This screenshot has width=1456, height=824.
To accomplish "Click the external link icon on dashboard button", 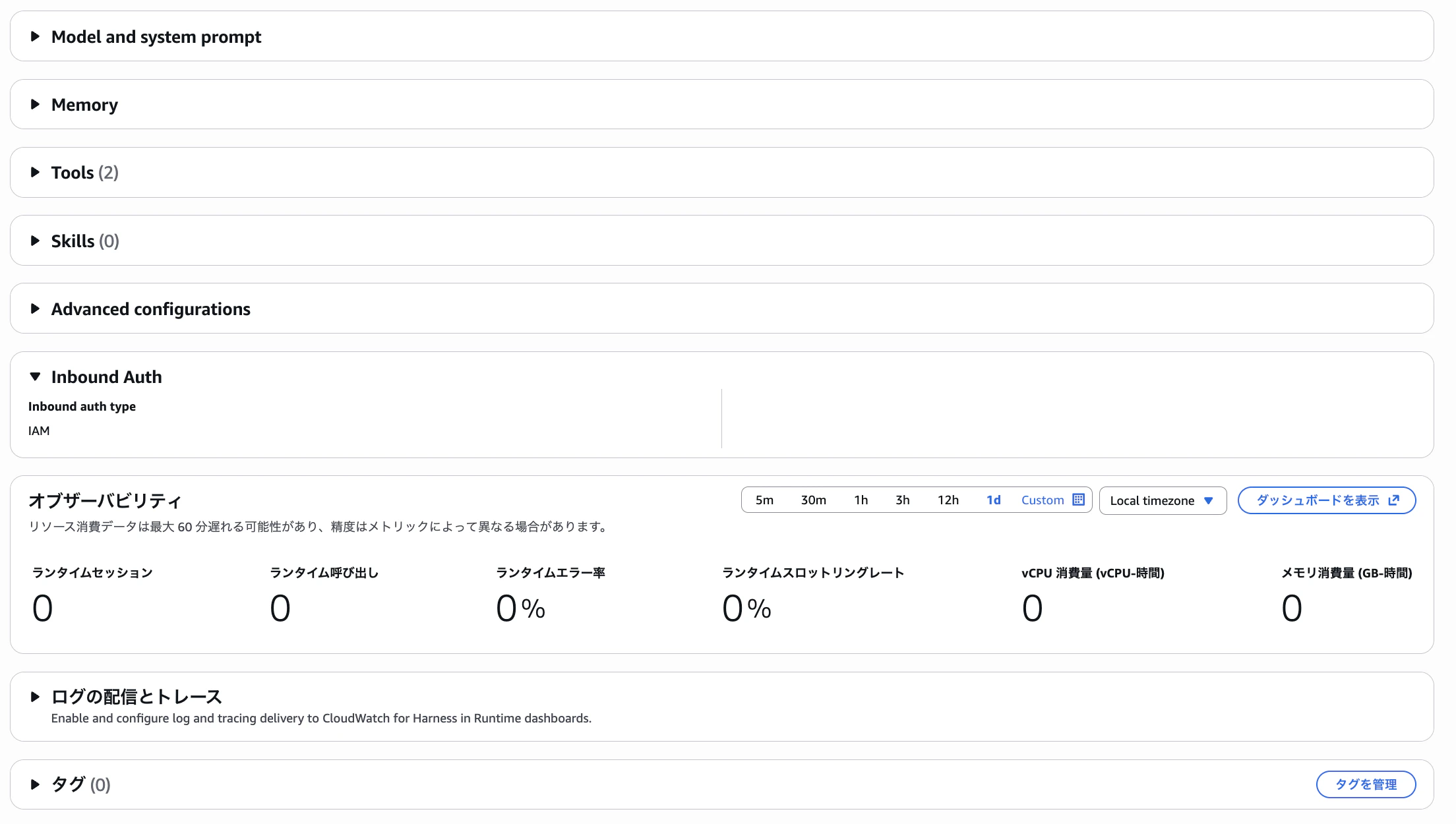I will tap(1393, 500).
